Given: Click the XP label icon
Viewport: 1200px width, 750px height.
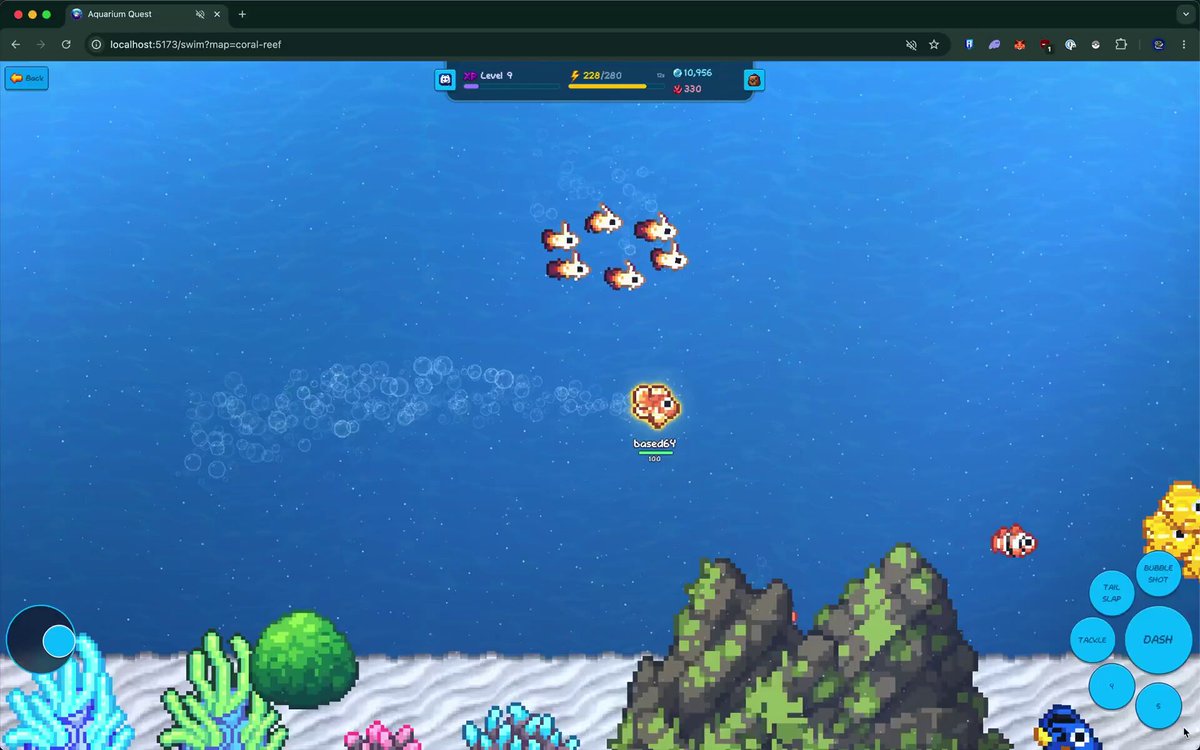Looking at the screenshot, I should coord(470,76).
